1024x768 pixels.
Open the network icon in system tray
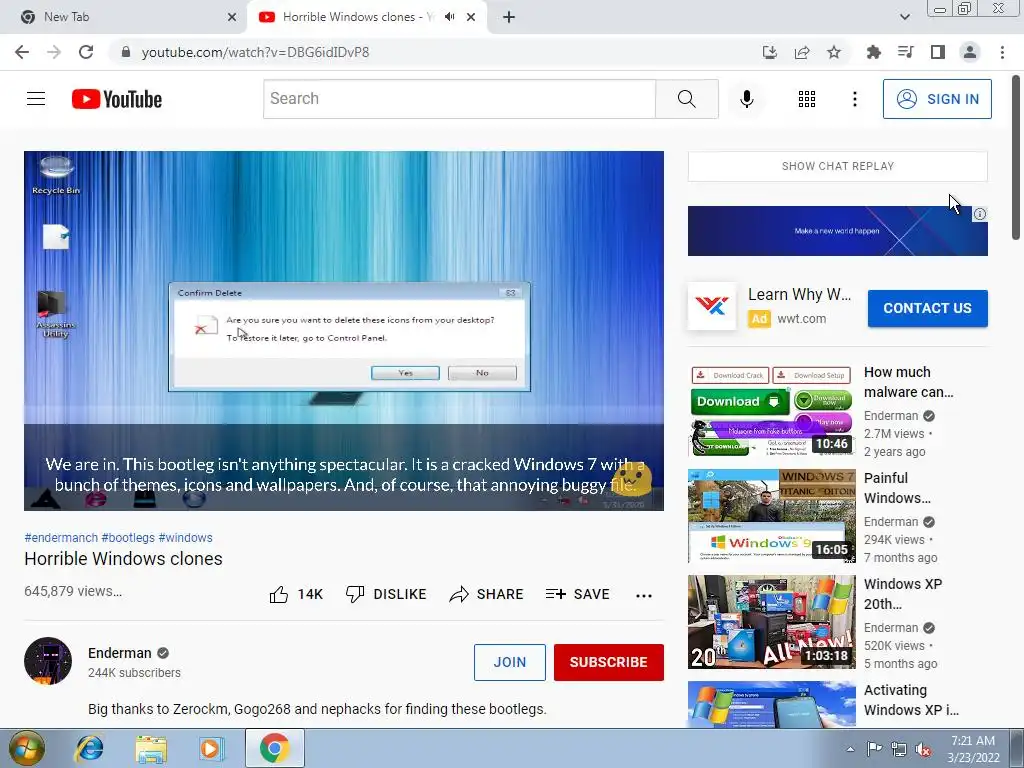[x=899, y=749]
